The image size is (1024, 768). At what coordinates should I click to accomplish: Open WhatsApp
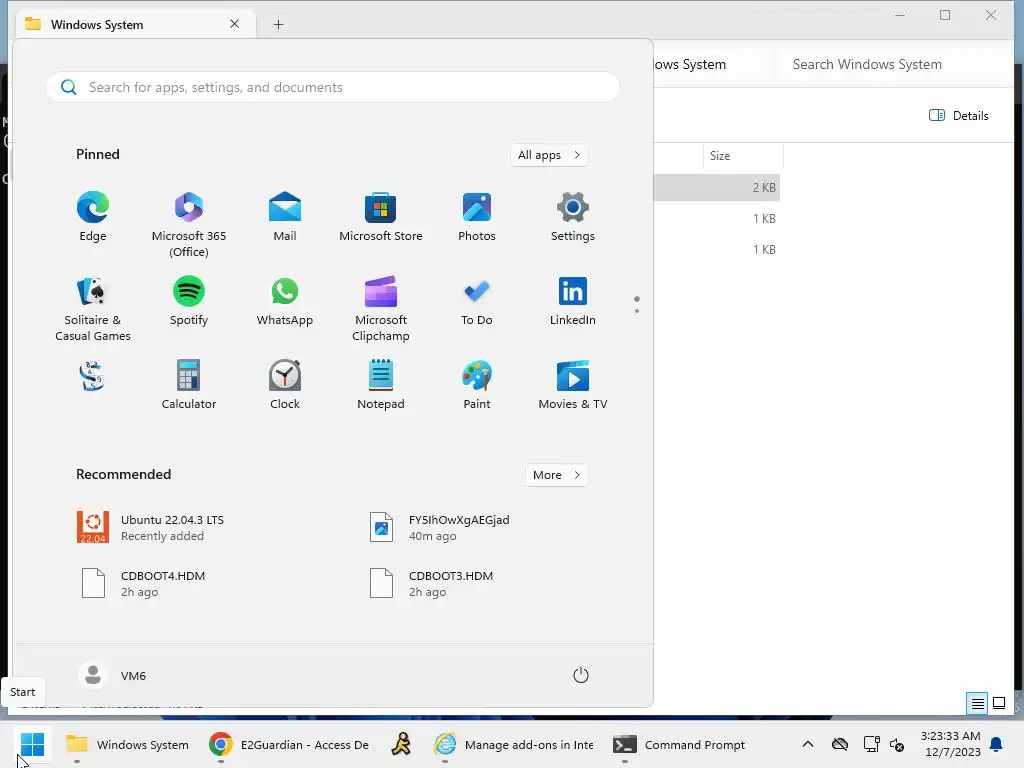[x=285, y=301]
